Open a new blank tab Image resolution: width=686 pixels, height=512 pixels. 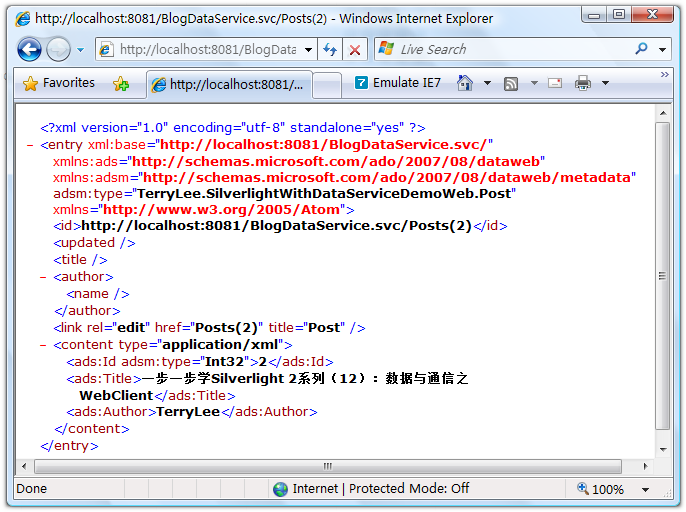[x=327, y=85]
